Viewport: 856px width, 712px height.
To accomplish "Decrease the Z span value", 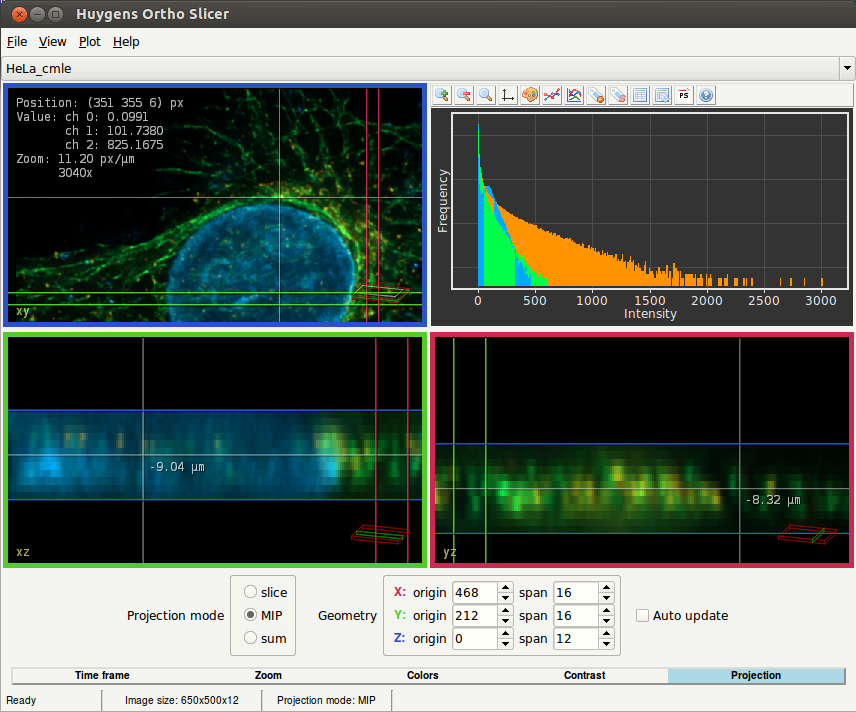I will click(606, 643).
